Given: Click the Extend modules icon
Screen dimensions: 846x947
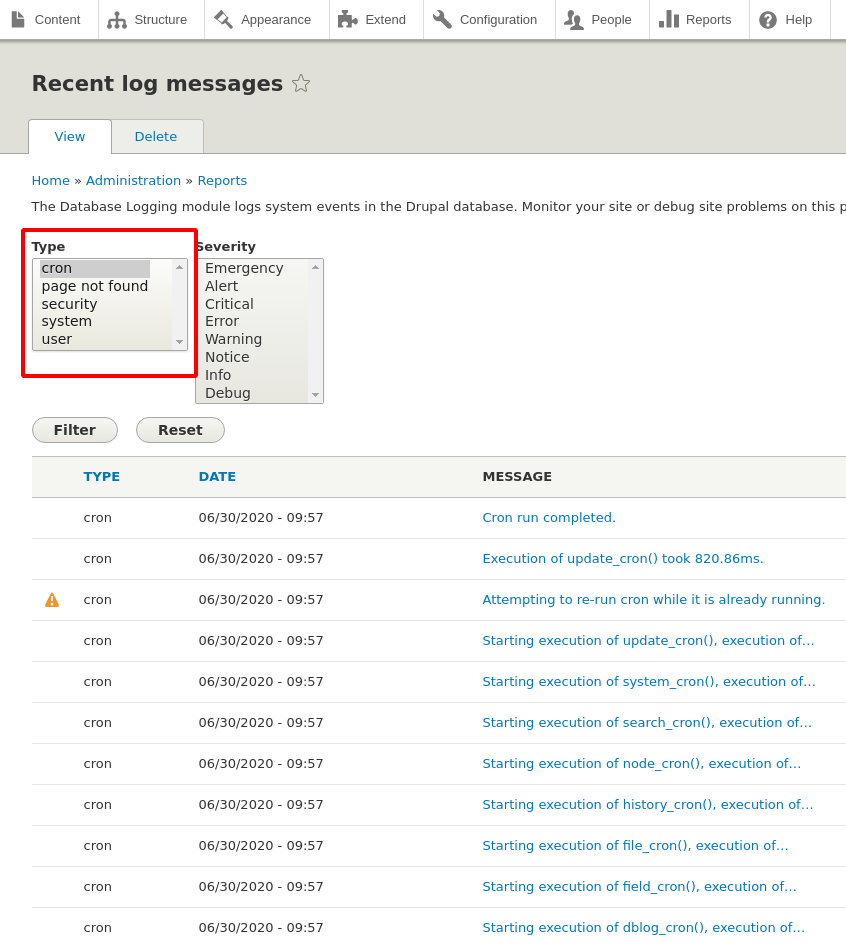Looking at the screenshot, I should (349, 19).
